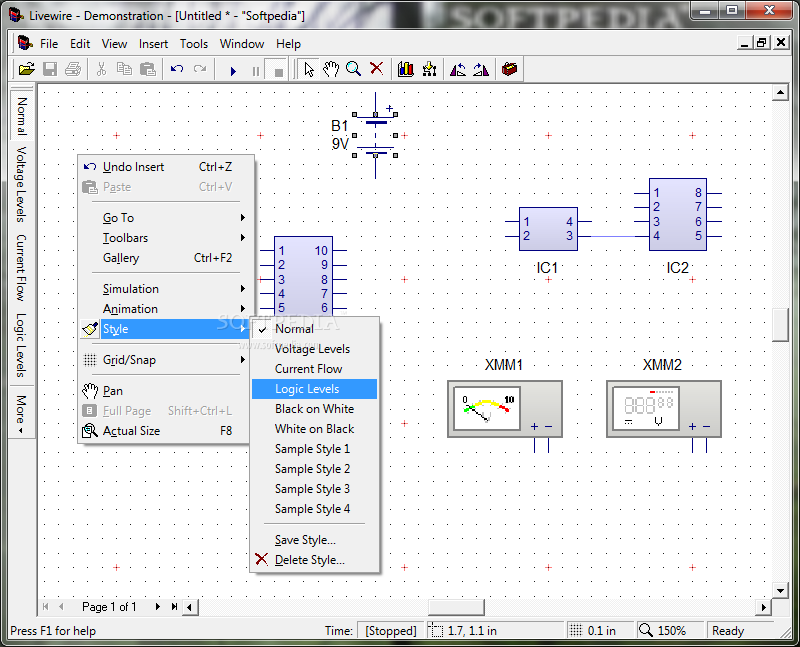Jump to last page button
This screenshot has height=647, width=800.
174,607
